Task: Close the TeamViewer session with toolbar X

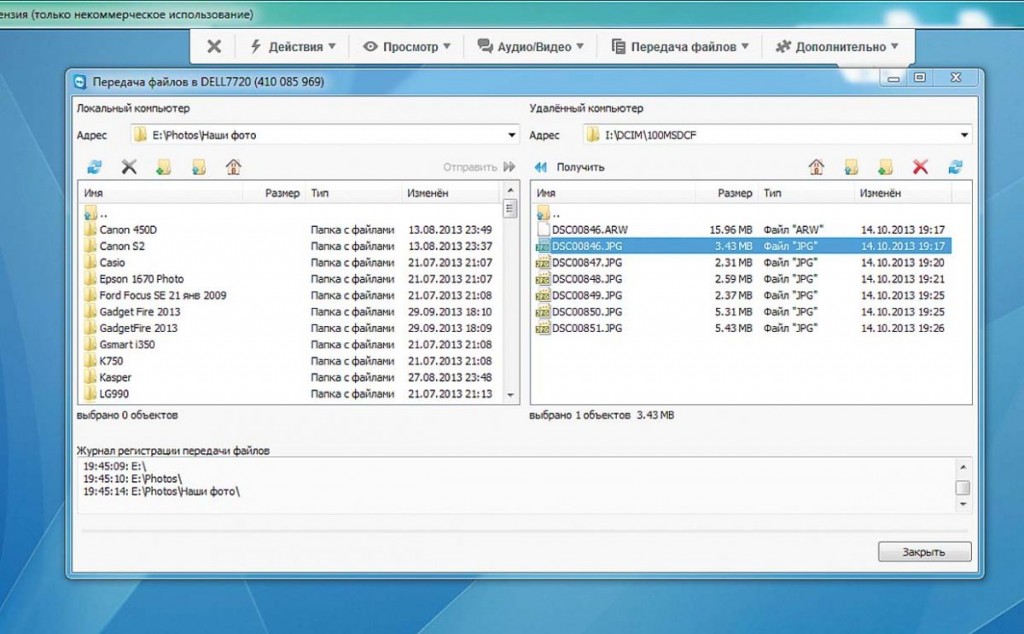Action: (x=214, y=46)
